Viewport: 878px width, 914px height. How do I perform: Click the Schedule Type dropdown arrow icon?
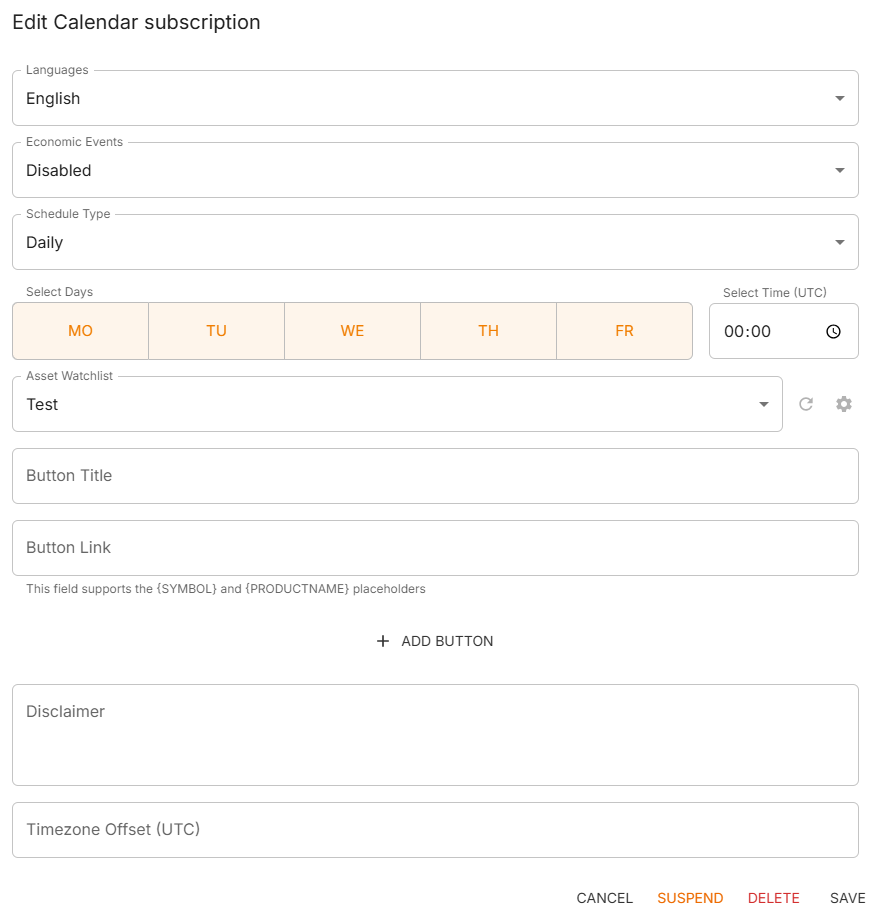click(839, 242)
